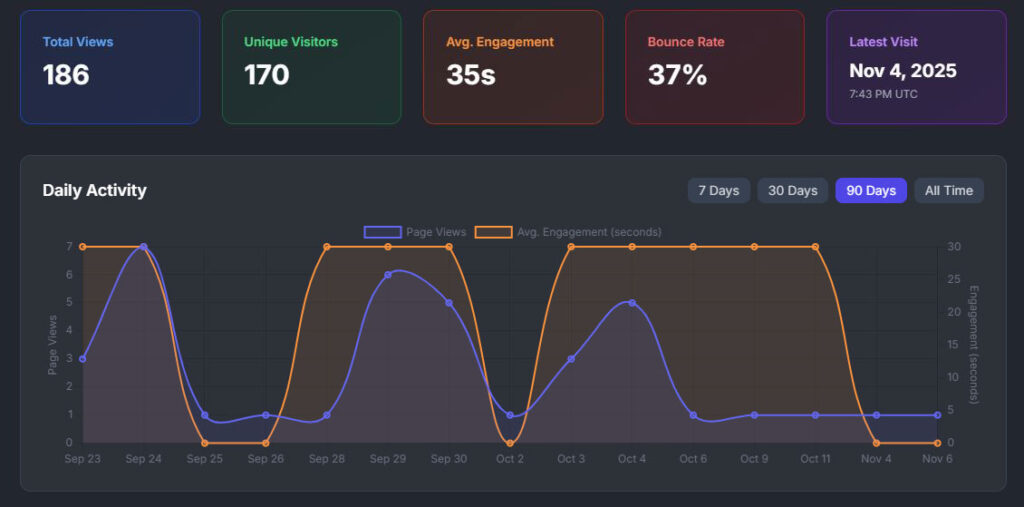Screen dimensions: 1024x507
Task: Click the active 90 Days filter
Action: [871, 190]
